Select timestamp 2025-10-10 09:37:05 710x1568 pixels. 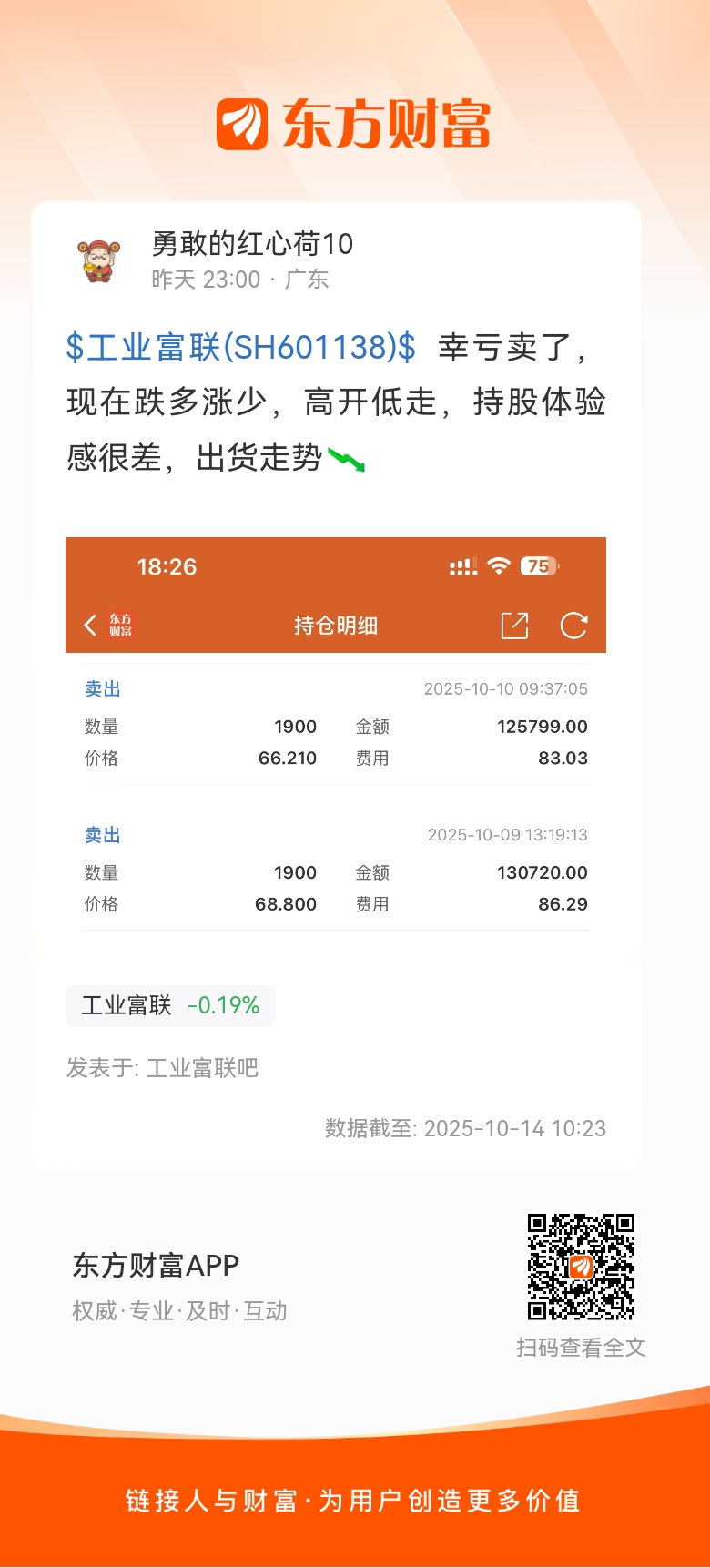(x=506, y=689)
